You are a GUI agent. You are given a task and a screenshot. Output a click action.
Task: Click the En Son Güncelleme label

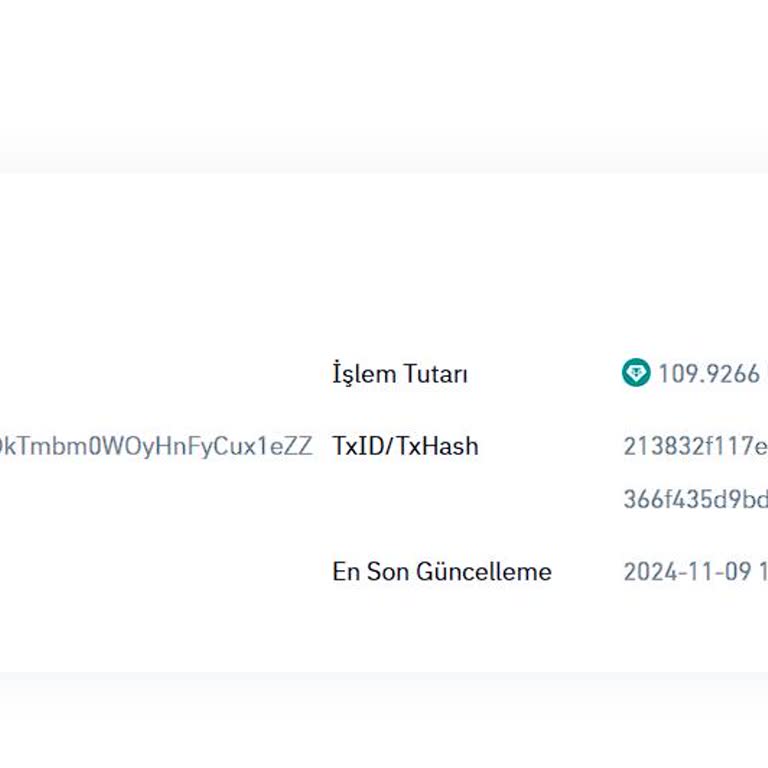click(442, 572)
